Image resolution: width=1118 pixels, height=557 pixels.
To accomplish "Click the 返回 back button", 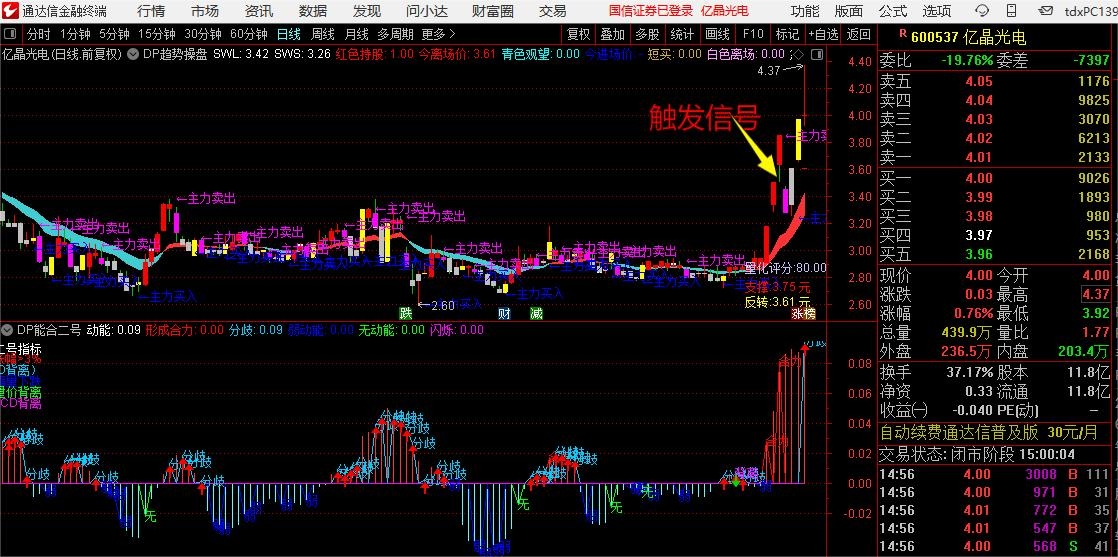I will [x=858, y=34].
